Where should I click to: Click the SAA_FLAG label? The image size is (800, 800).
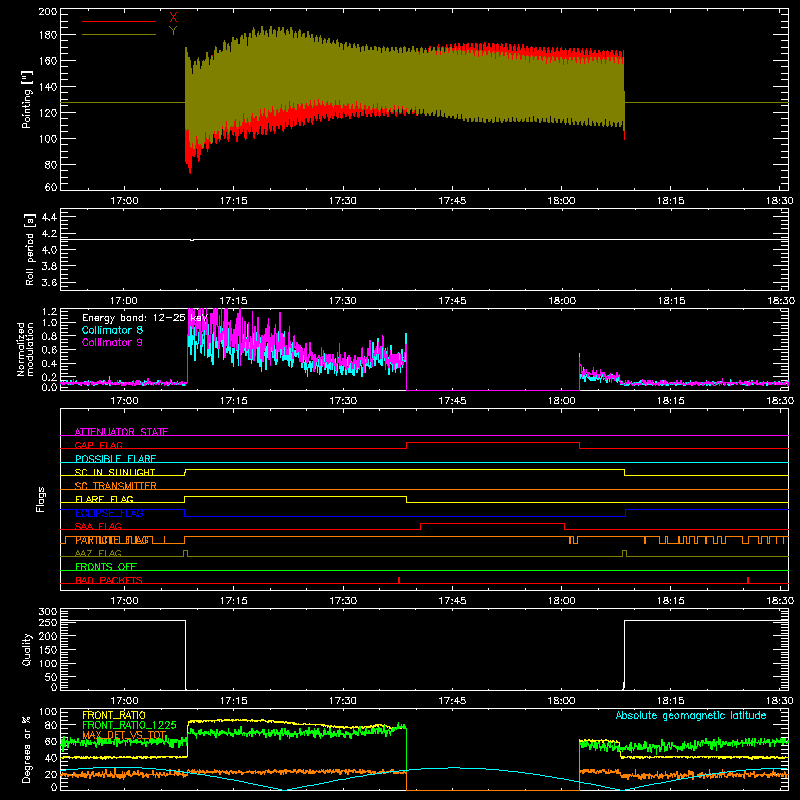98,526
